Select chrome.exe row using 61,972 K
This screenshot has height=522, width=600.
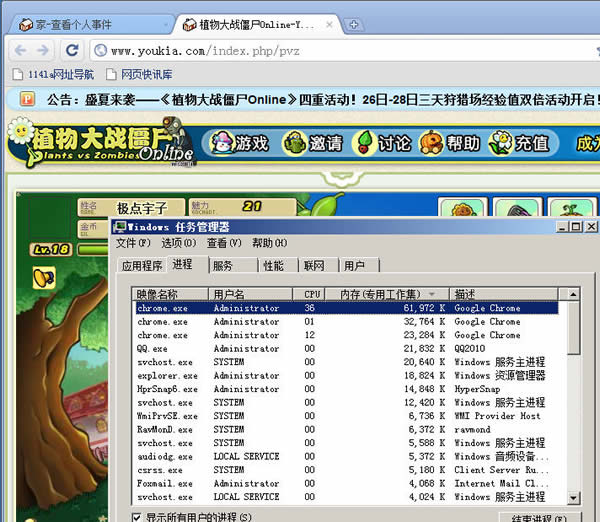click(x=347, y=308)
